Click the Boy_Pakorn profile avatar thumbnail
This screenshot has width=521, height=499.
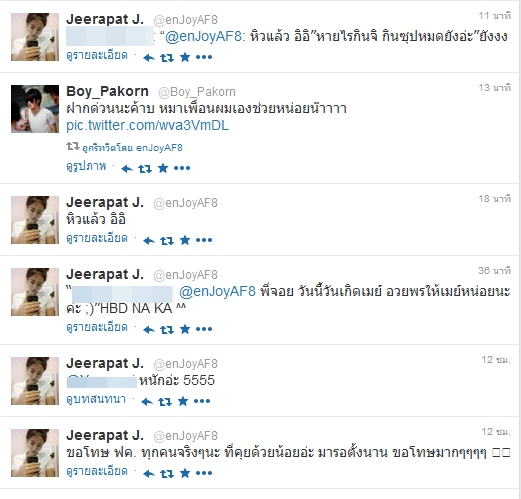pyautogui.click(x=35, y=109)
